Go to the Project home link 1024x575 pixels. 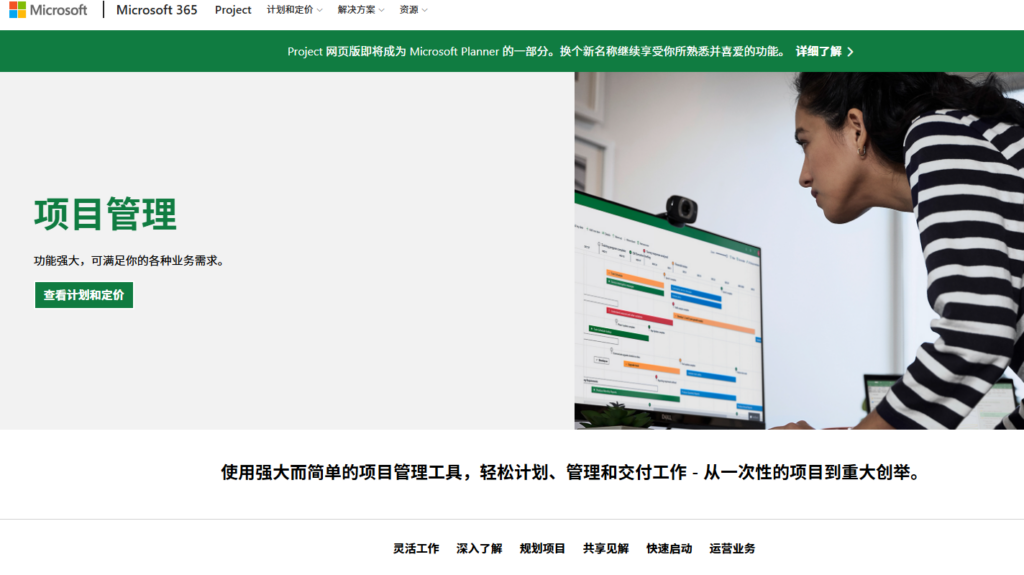(233, 10)
